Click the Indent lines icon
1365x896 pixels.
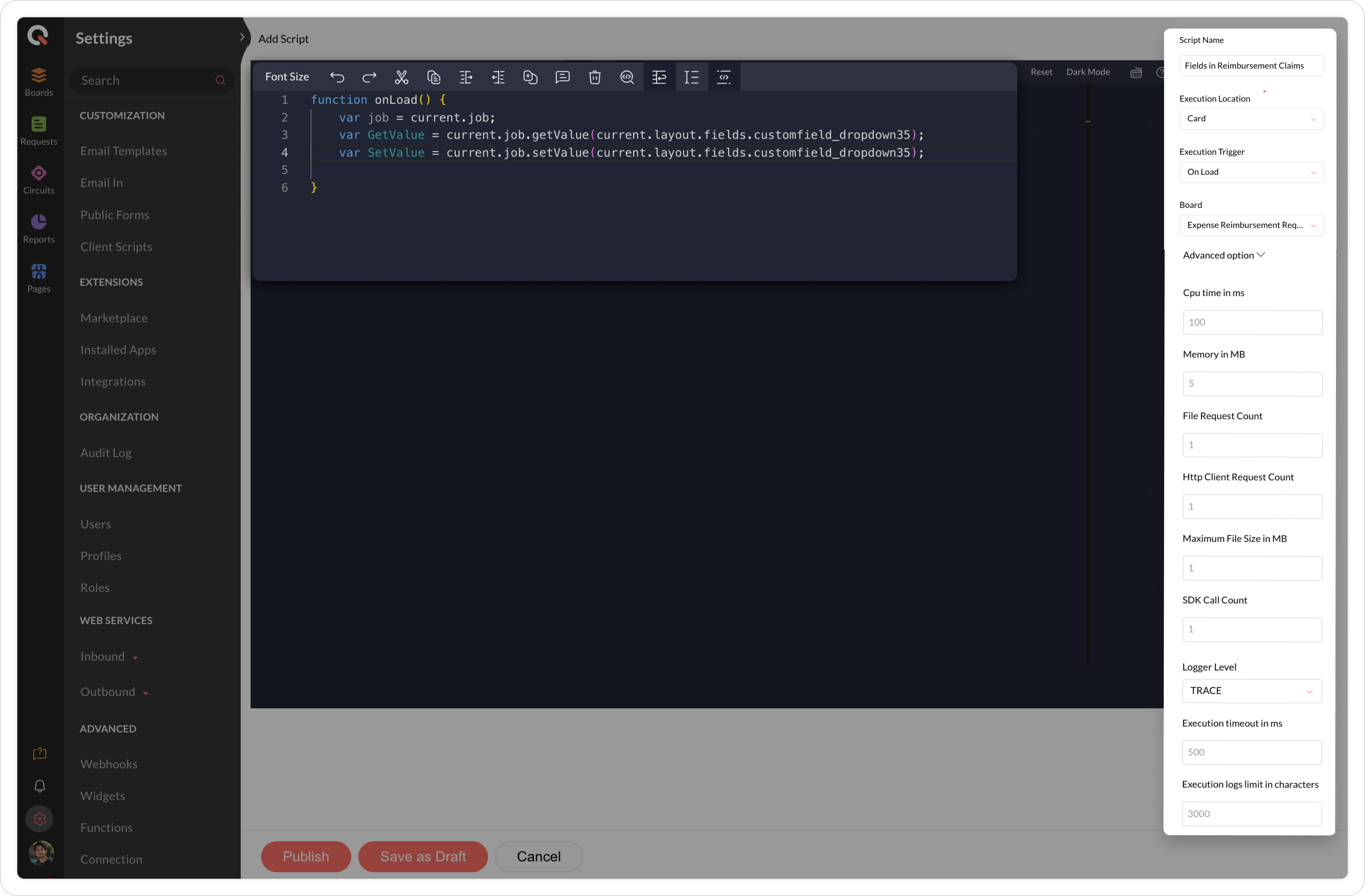(x=466, y=77)
